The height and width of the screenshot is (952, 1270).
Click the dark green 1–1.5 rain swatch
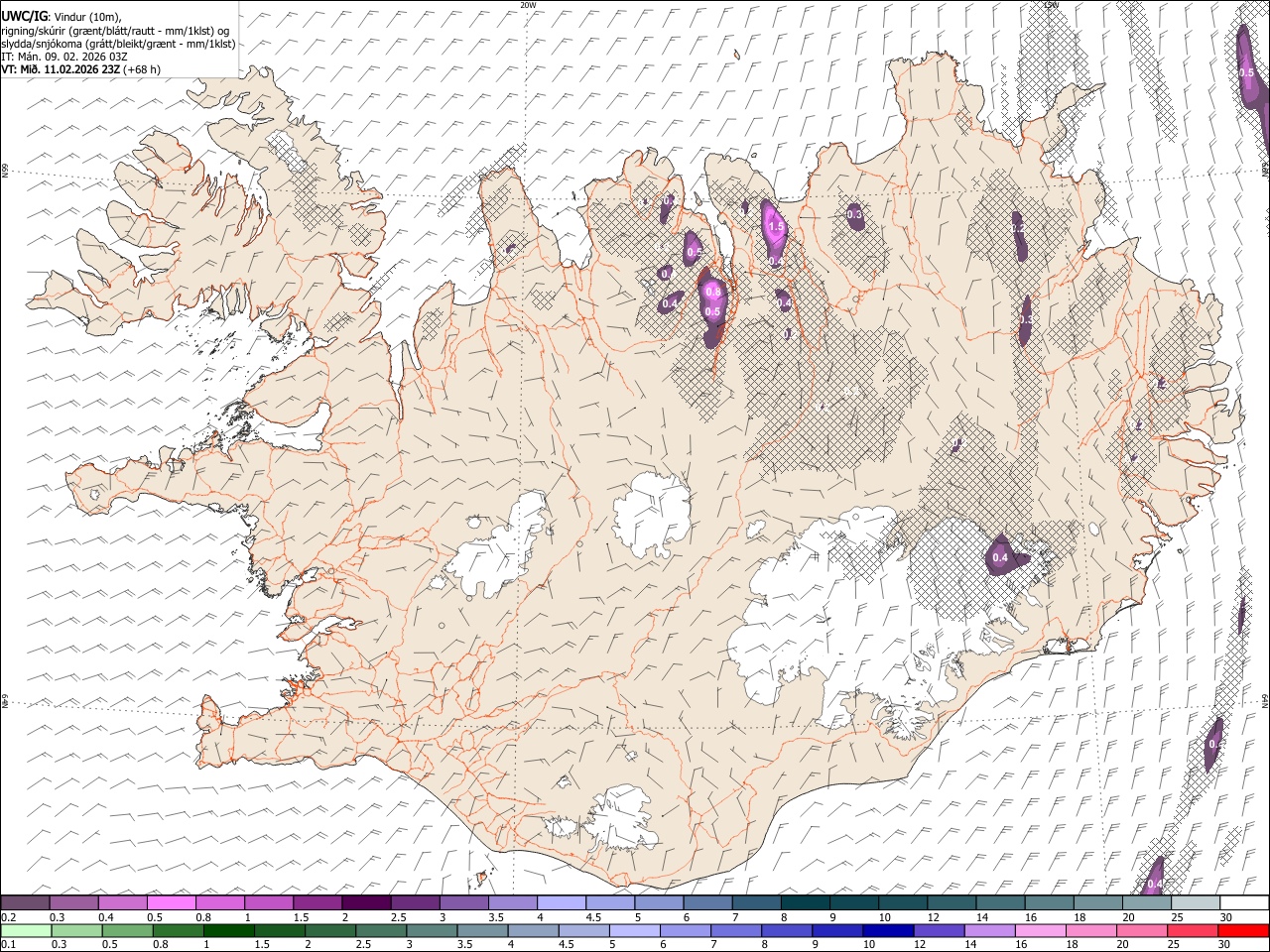tap(228, 930)
